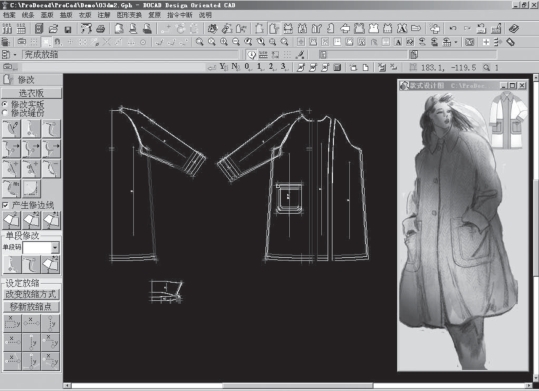Image resolution: width=539 pixels, height=391 pixels.
Task: Open the 图形变换 menu
Action: pos(129,15)
